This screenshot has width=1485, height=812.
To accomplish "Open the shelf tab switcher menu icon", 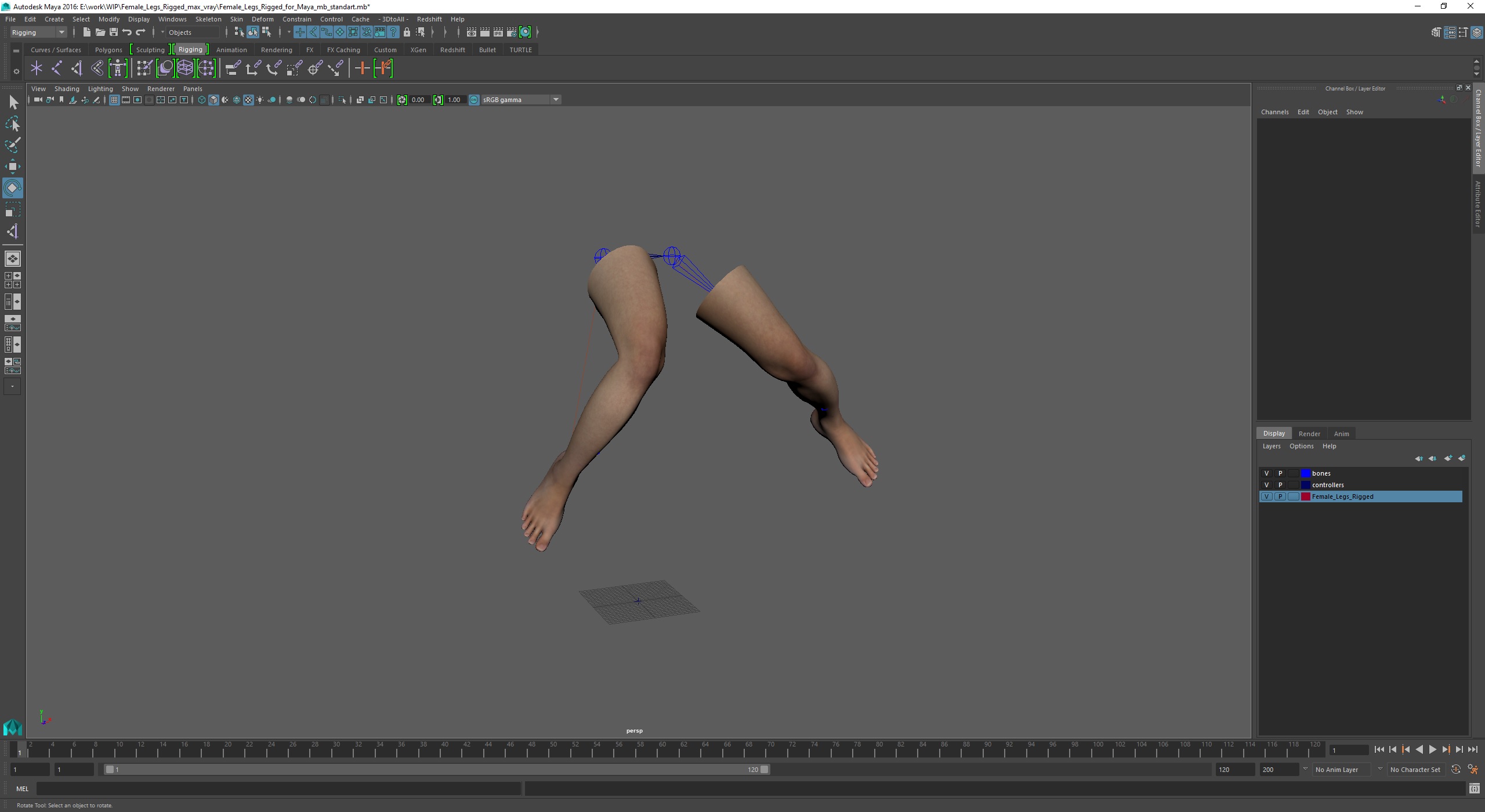I will click(x=16, y=51).
